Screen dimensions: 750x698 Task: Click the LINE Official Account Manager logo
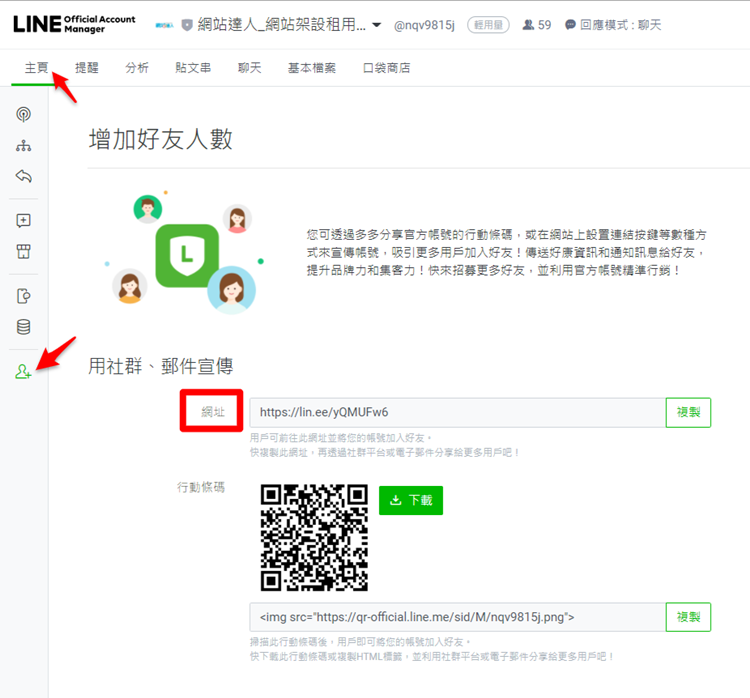pyautogui.click(x=74, y=24)
